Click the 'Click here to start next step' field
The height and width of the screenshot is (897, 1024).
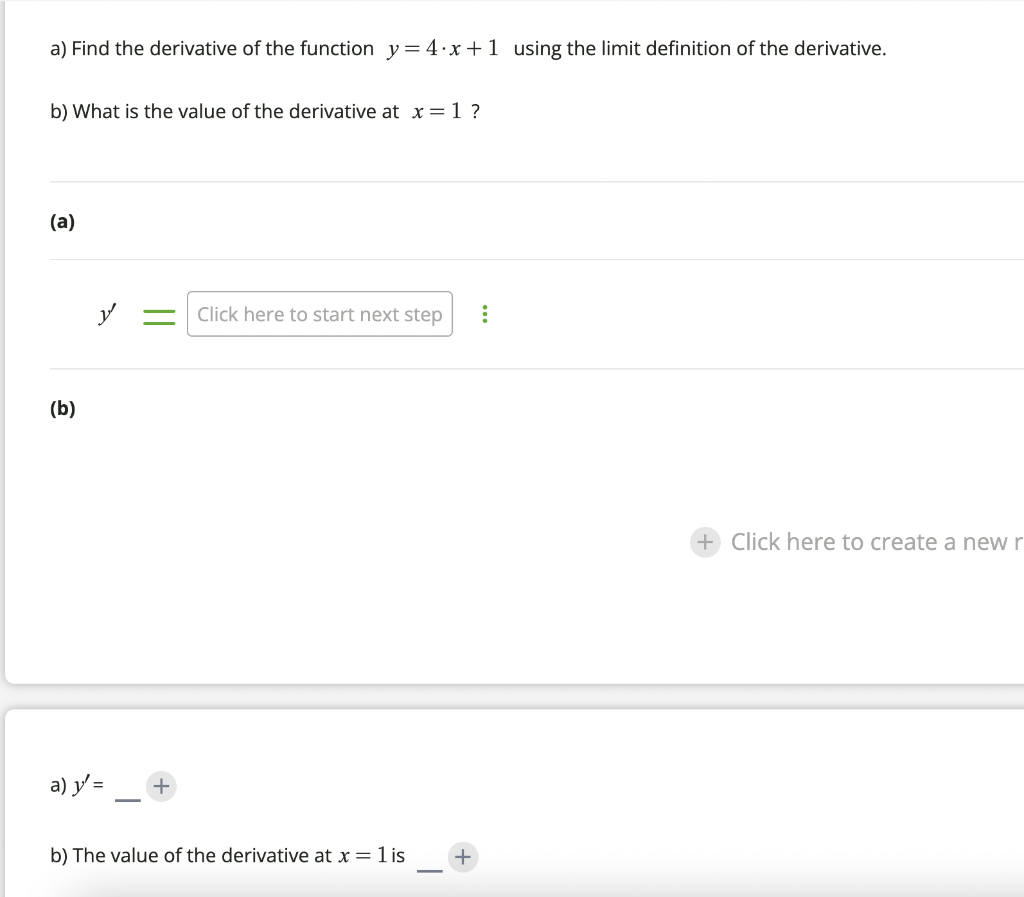click(319, 313)
